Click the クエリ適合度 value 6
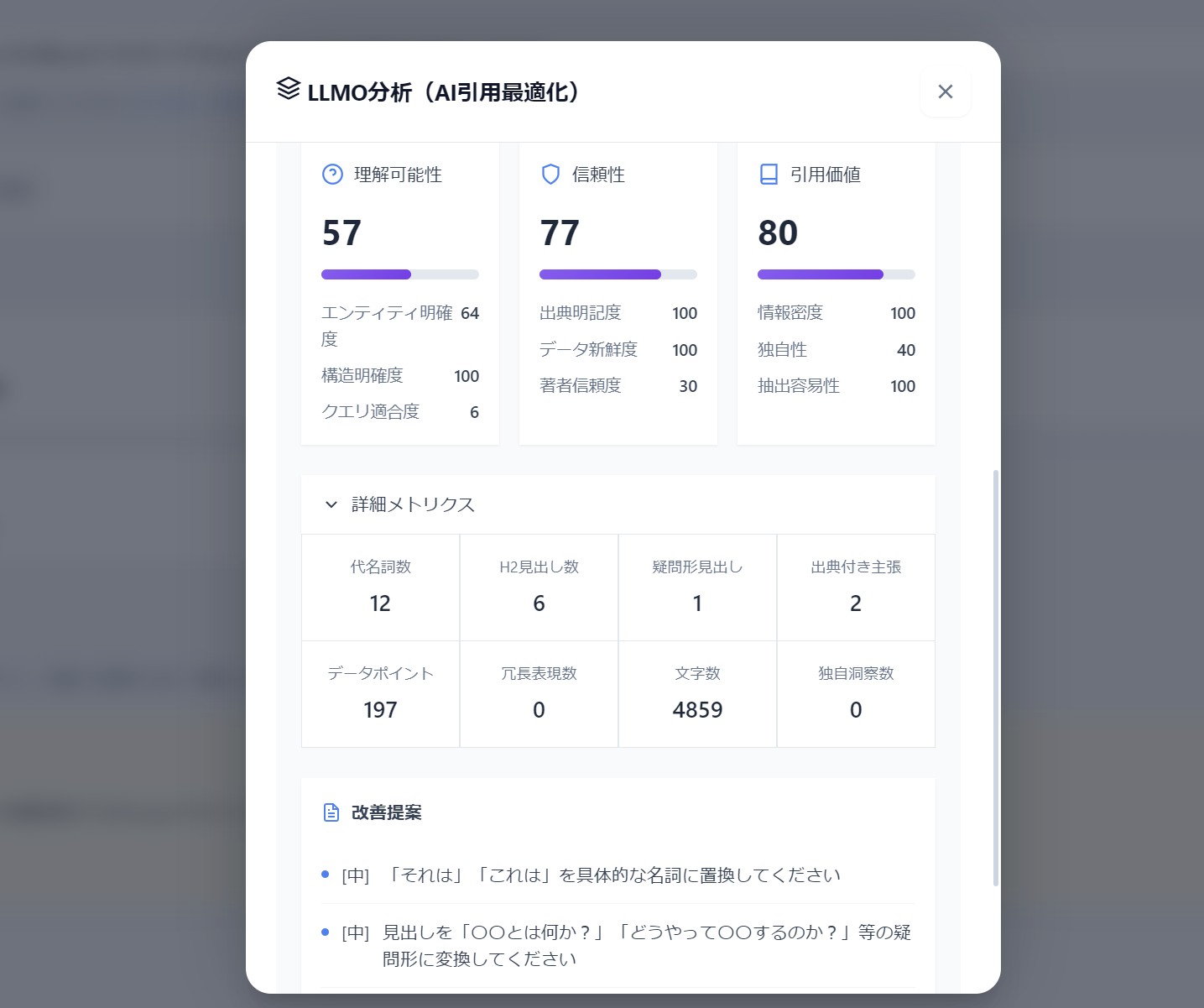 click(x=474, y=412)
